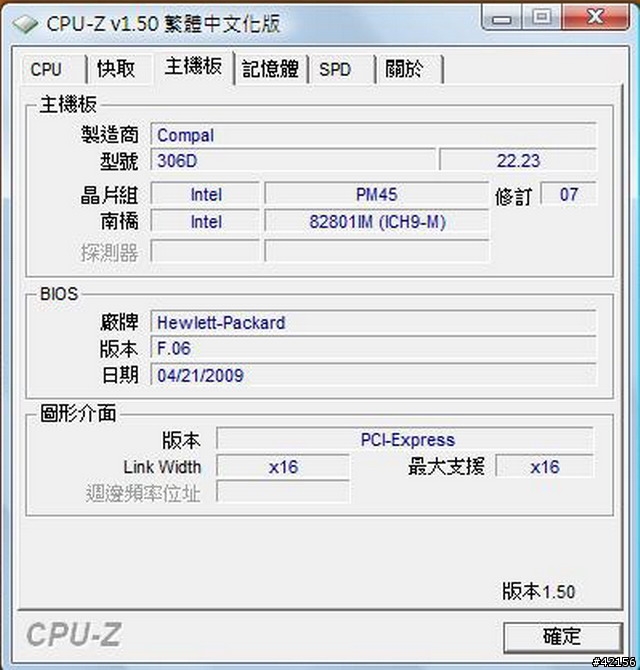Click the 型號 label
Screen dimensions: 640x670
[x=119, y=161]
